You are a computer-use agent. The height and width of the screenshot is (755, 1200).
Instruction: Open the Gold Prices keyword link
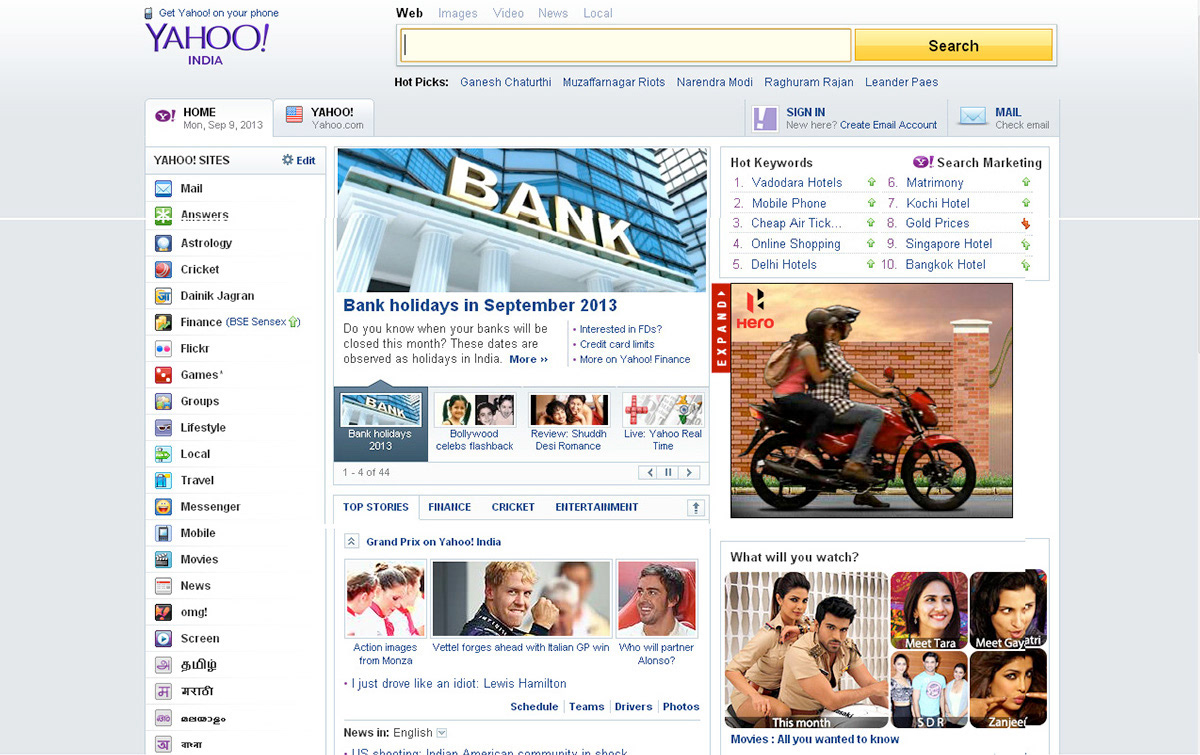point(937,223)
